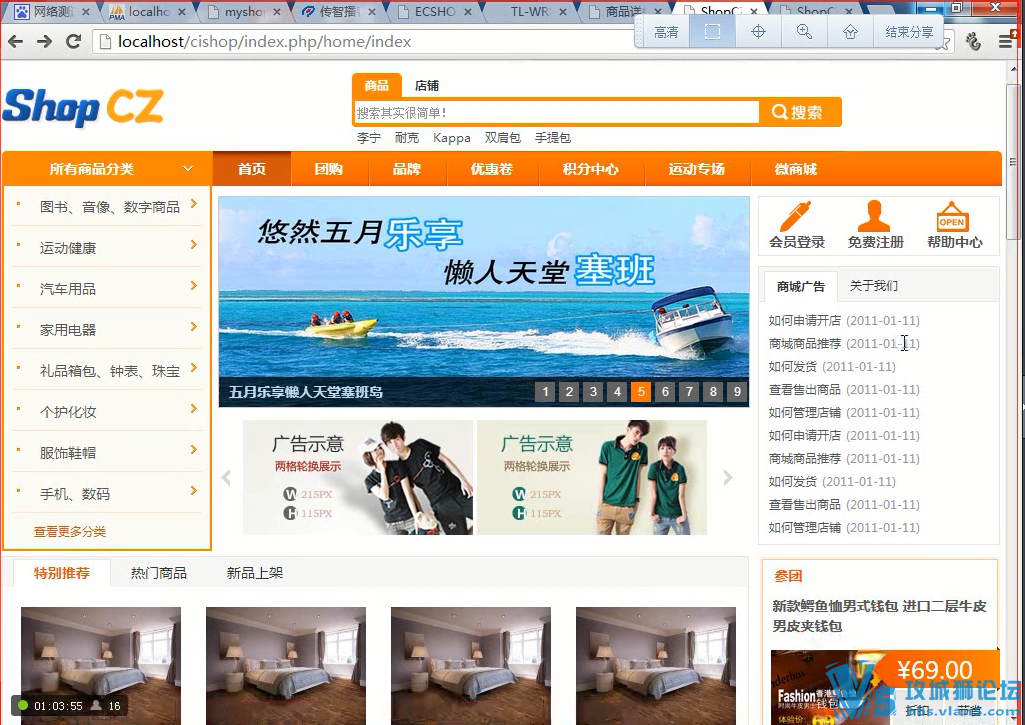This screenshot has height=725, width=1025.
Task: Switch to the 关于我们 tab
Action: pos(873,286)
